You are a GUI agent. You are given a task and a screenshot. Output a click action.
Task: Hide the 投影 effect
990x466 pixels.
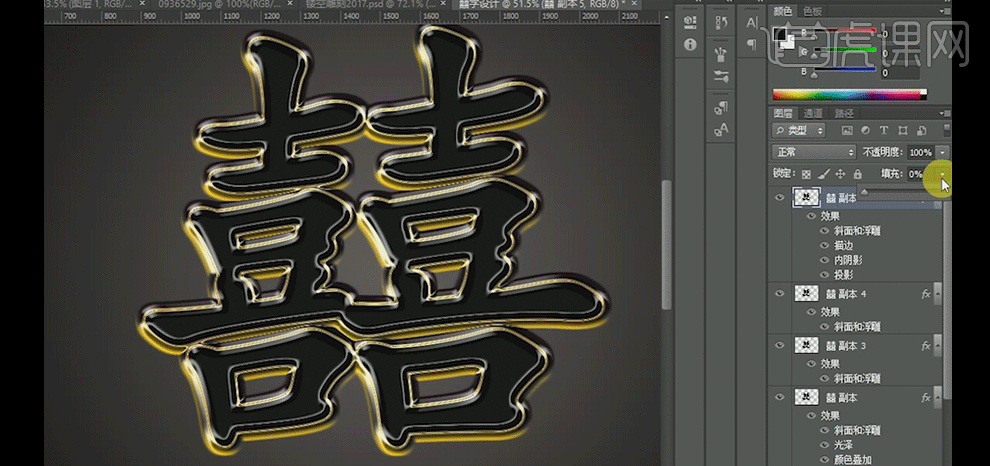pos(824,275)
